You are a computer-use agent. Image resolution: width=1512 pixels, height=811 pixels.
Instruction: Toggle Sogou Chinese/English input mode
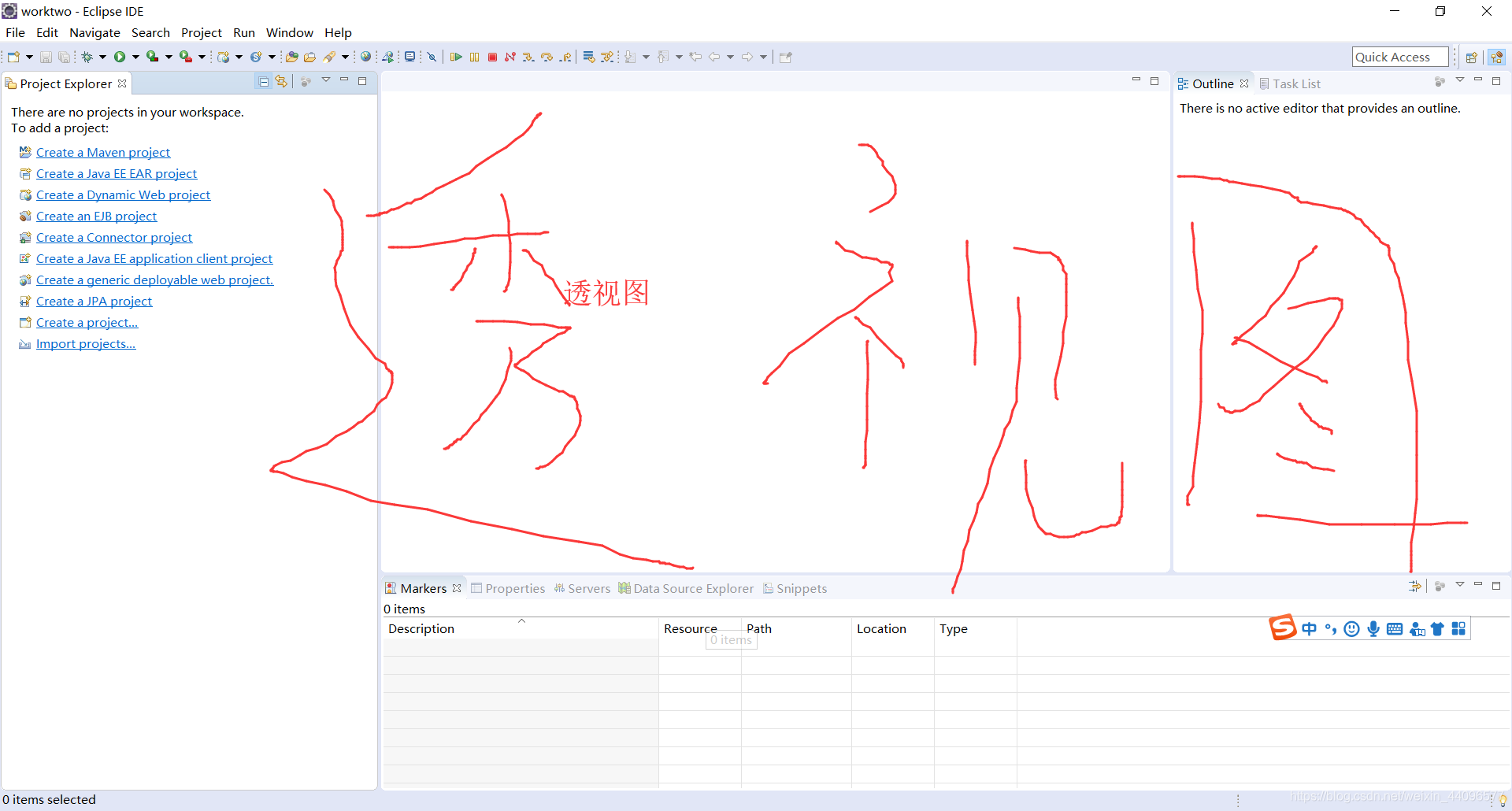pyautogui.click(x=1309, y=628)
